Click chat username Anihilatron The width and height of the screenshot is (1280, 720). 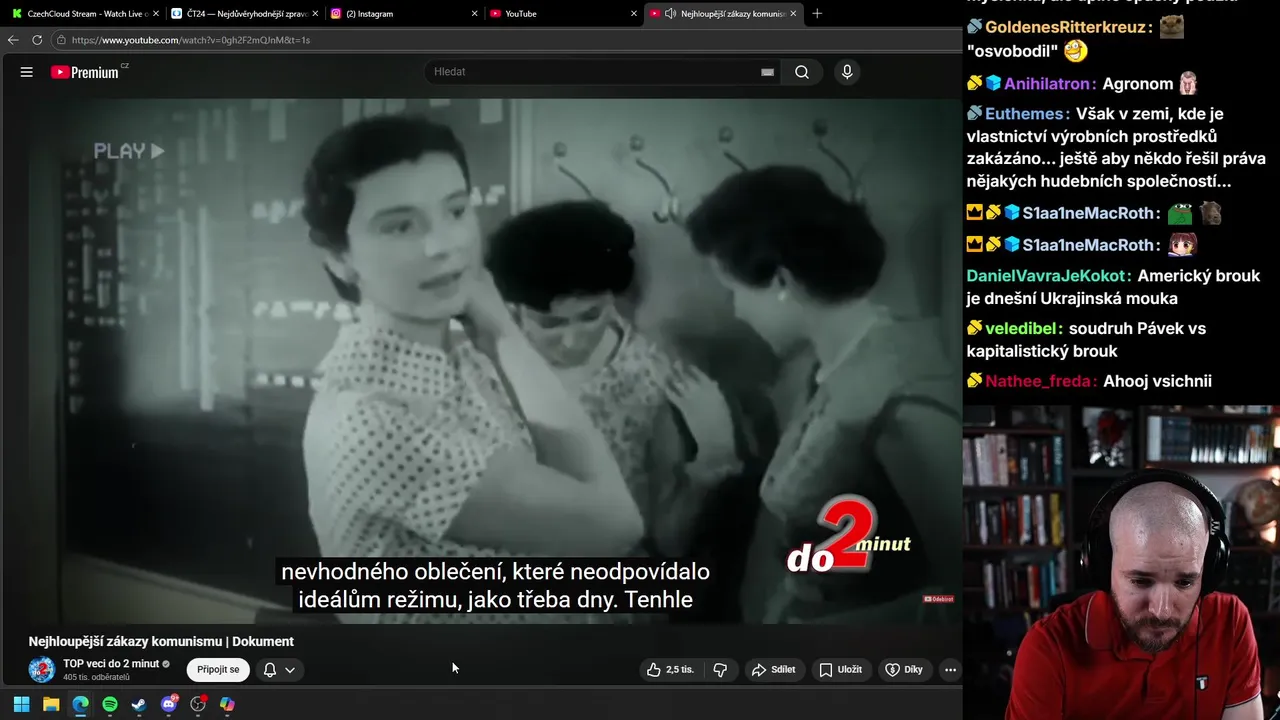pyautogui.click(x=1048, y=85)
